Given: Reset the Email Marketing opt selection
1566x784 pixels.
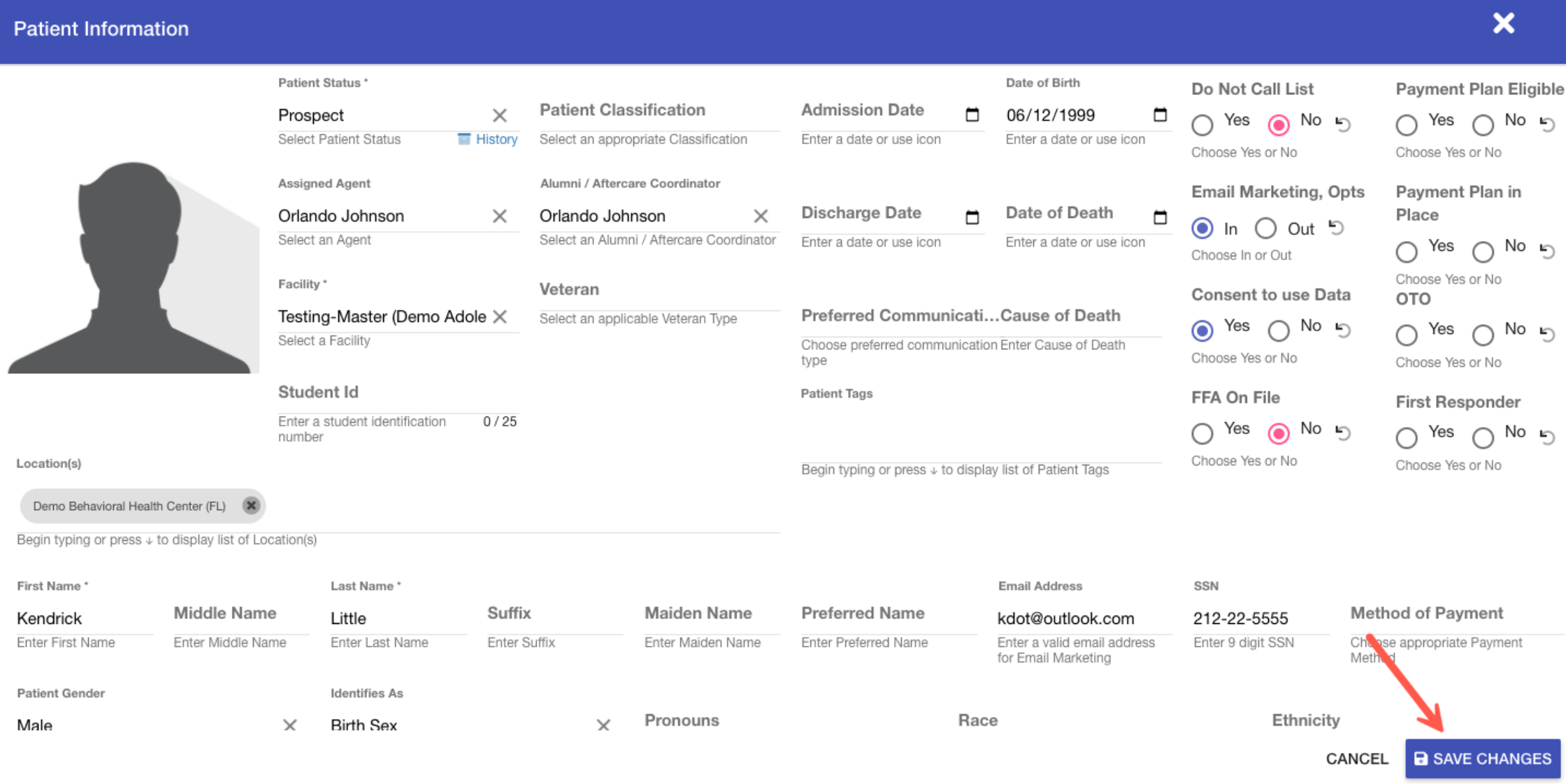Looking at the screenshot, I should pos(1336,228).
